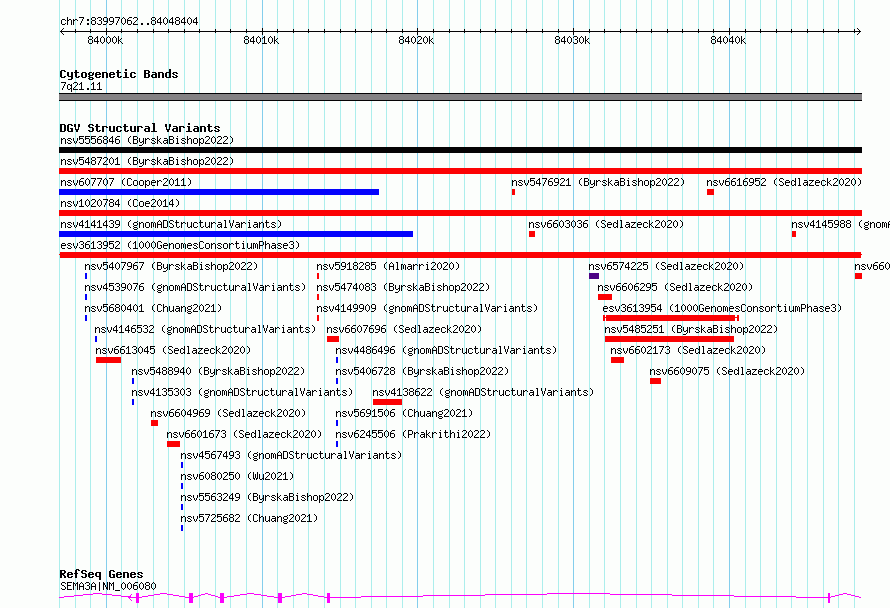Click the nsv1020784 (Coe2014) label
This screenshot has width=890, height=608.
[x=120, y=203]
